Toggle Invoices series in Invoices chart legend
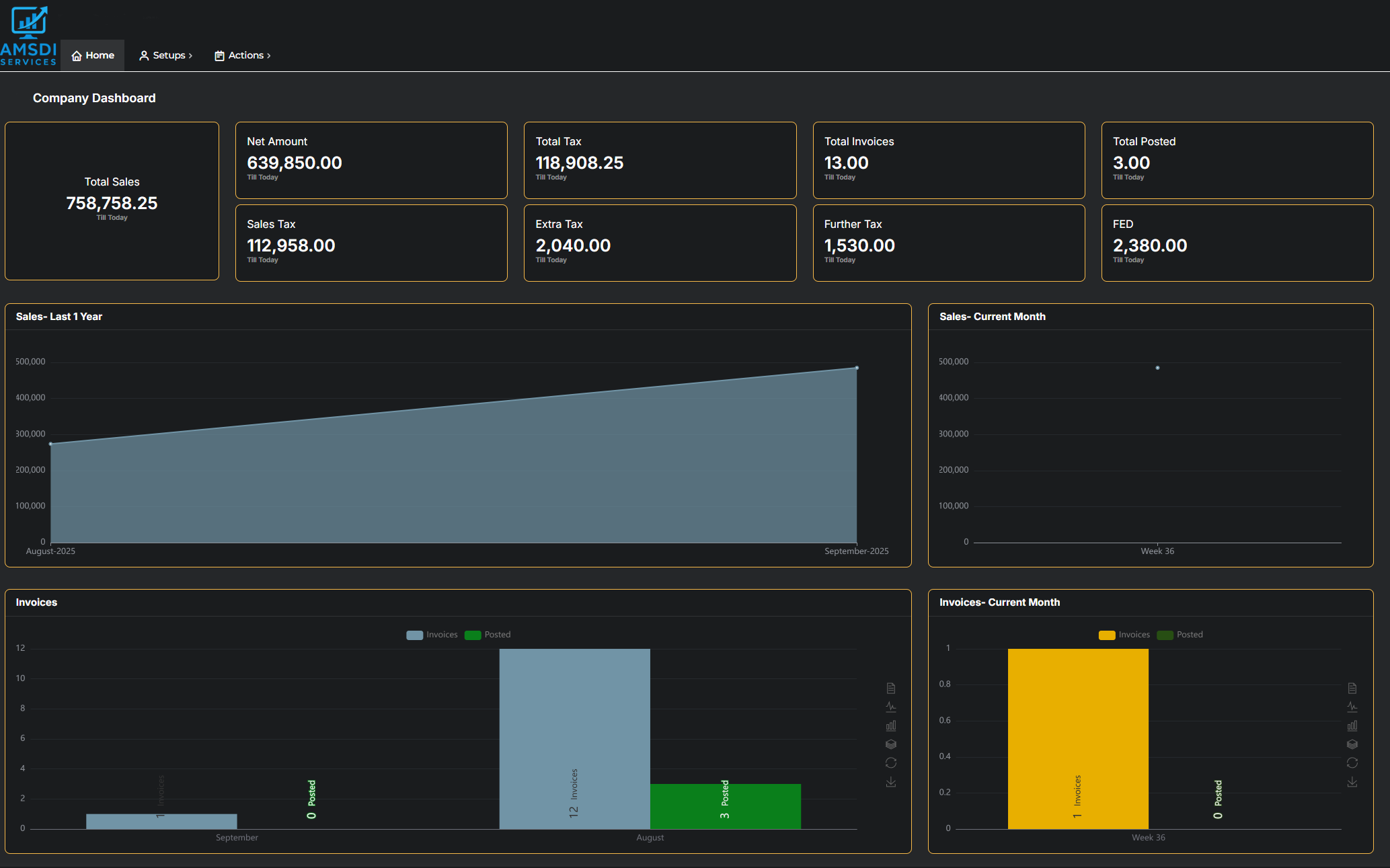The width and height of the screenshot is (1390, 868). click(x=432, y=635)
